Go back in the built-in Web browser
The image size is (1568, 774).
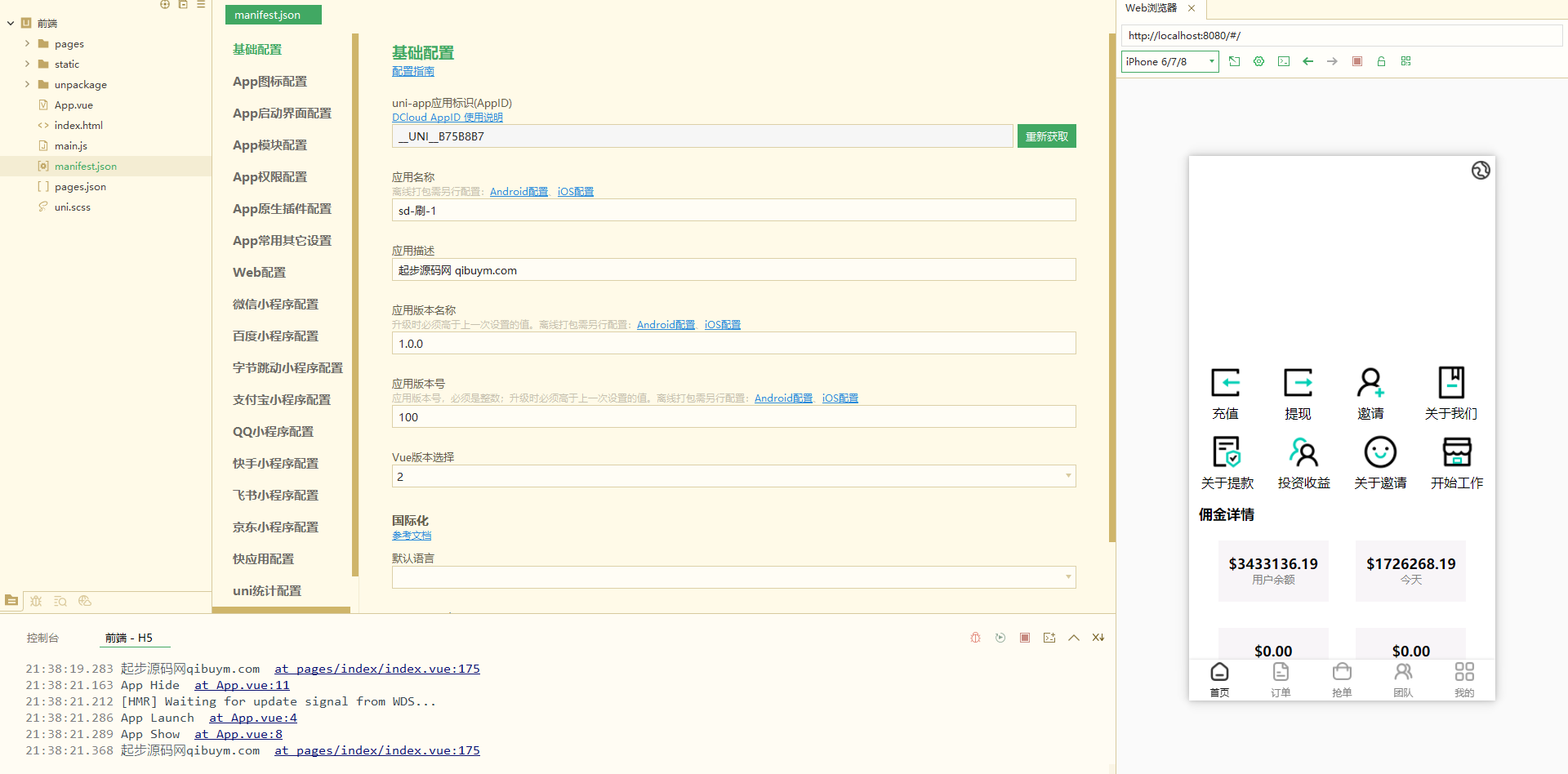click(x=1308, y=61)
